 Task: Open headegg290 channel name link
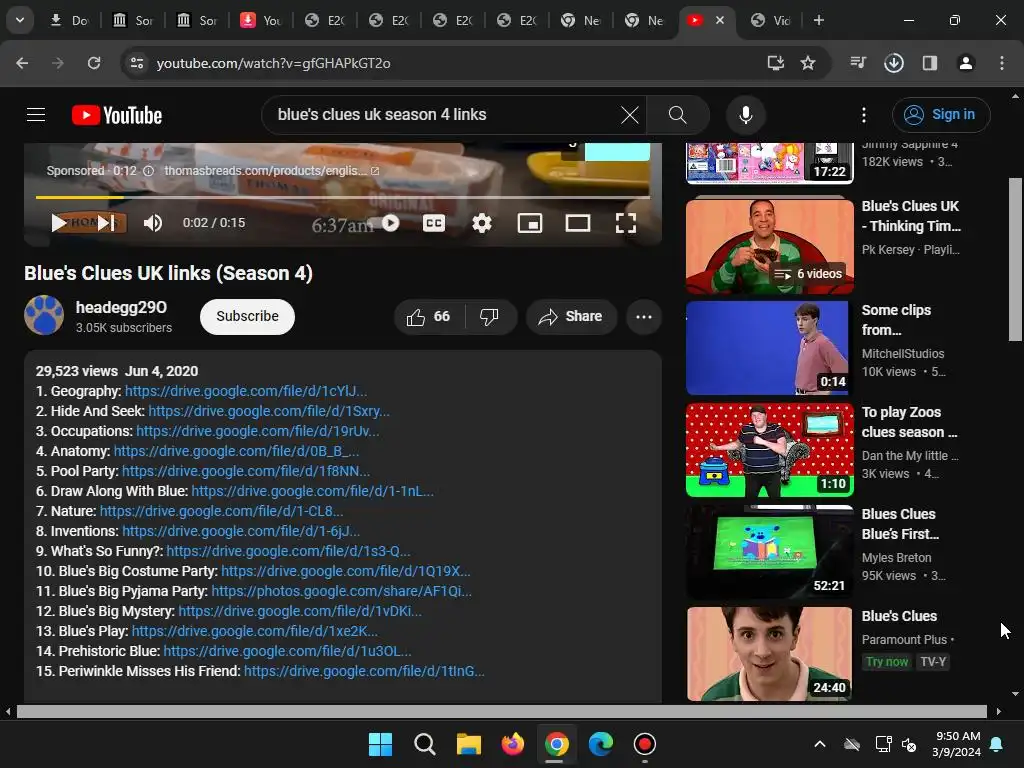point(121,308)
